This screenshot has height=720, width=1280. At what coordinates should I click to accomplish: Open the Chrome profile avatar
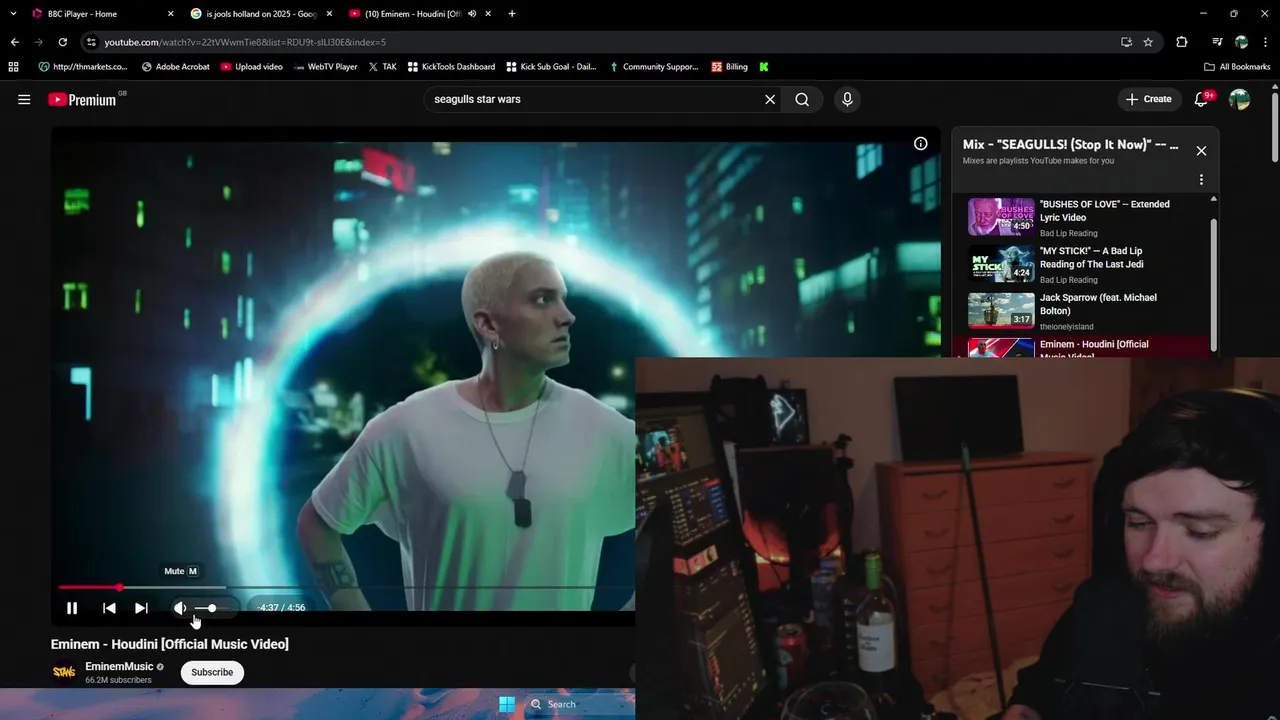1241,42
